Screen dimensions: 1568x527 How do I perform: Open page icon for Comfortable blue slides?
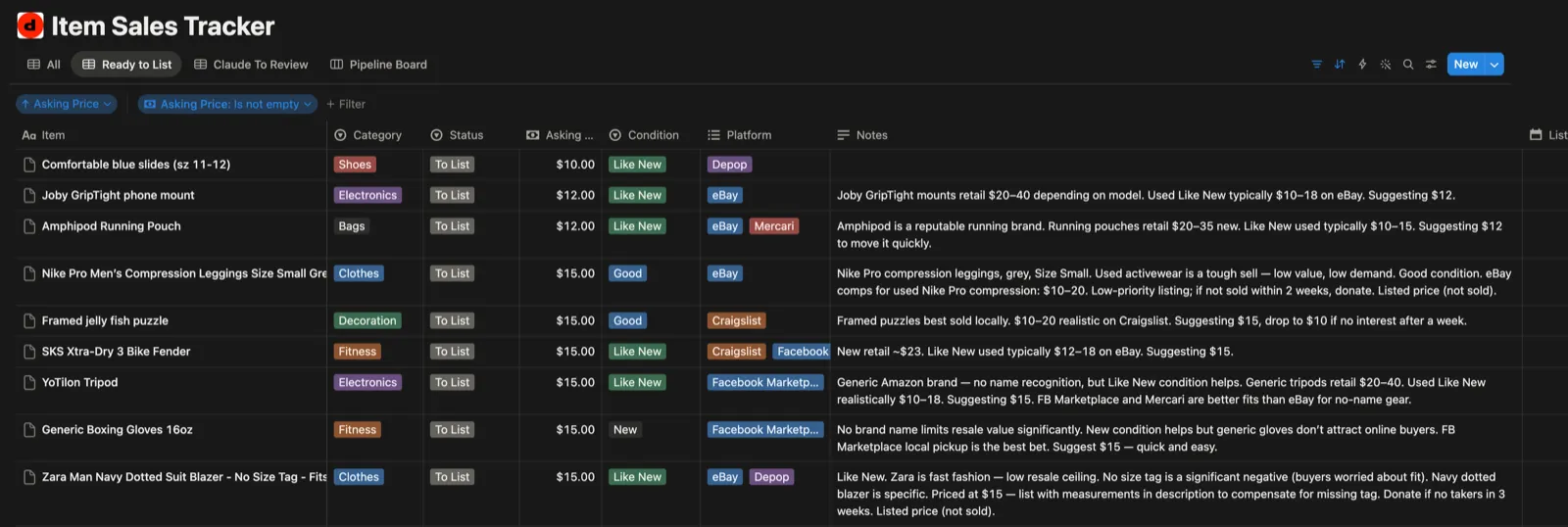click(29, 165)
